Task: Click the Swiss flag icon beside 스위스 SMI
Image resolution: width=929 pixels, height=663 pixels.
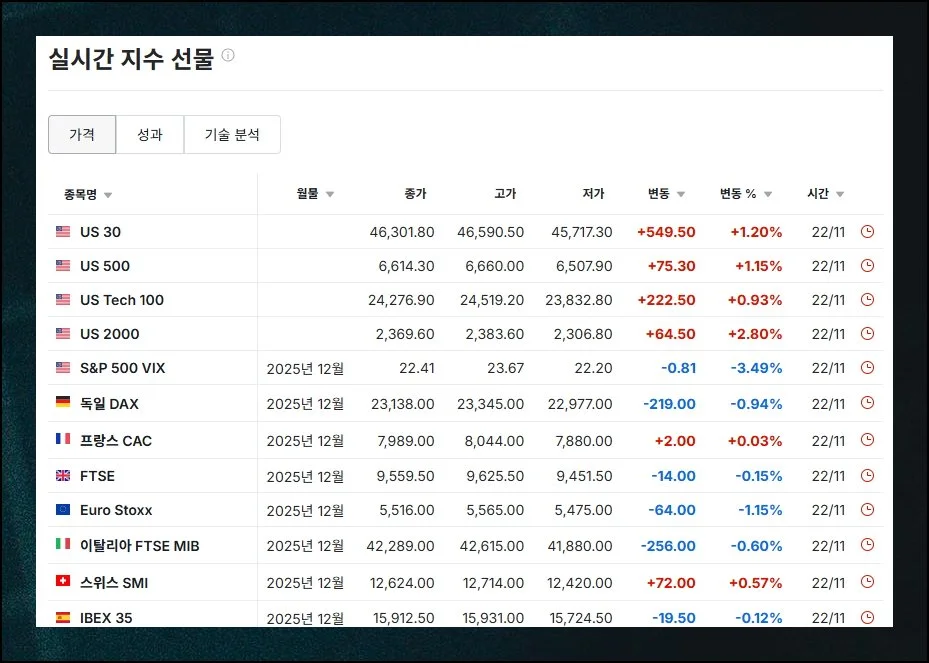Action: [63, 582]
